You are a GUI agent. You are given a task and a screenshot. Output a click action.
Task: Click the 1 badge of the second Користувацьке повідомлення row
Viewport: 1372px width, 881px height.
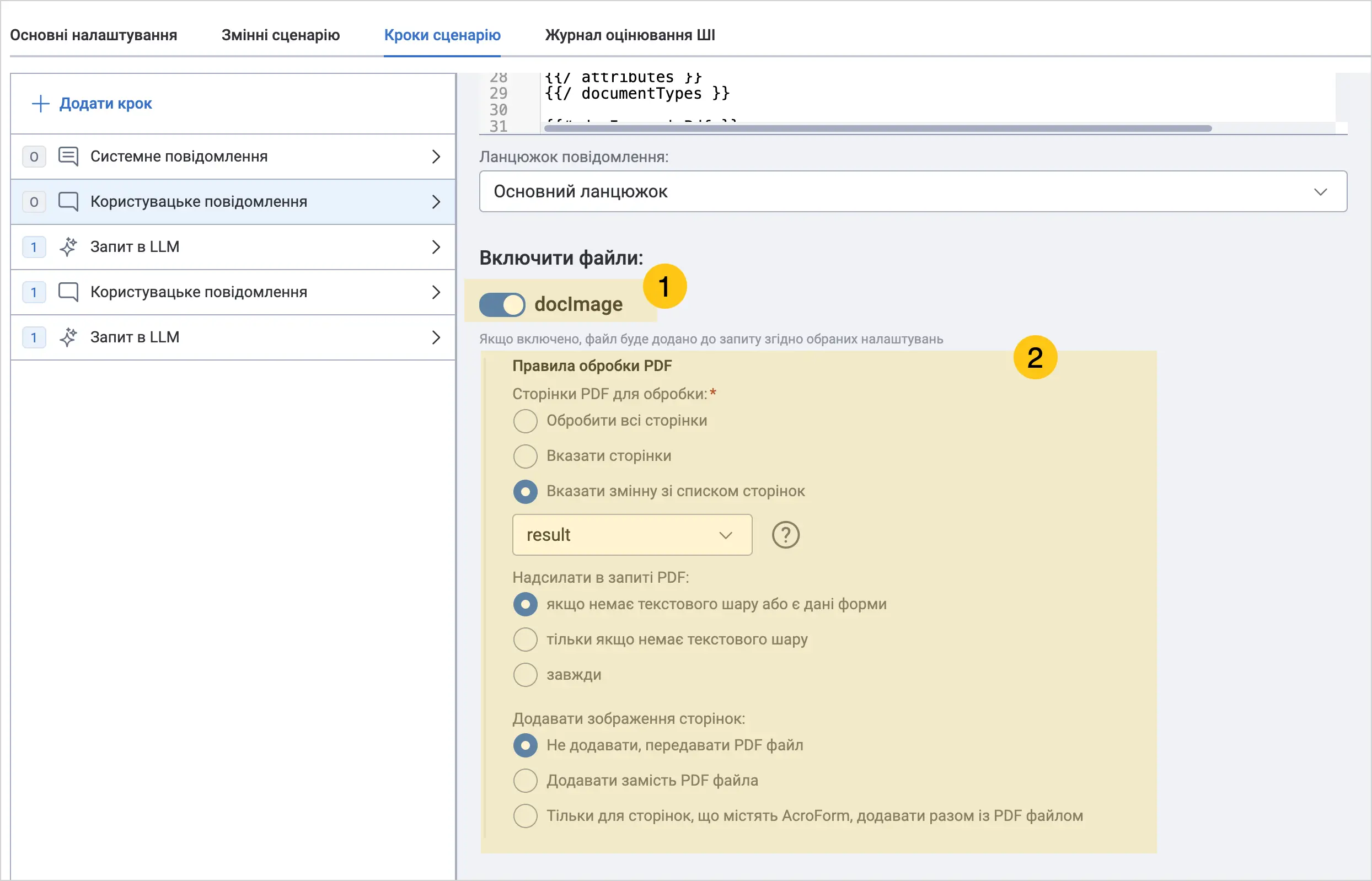click(34, 292)
